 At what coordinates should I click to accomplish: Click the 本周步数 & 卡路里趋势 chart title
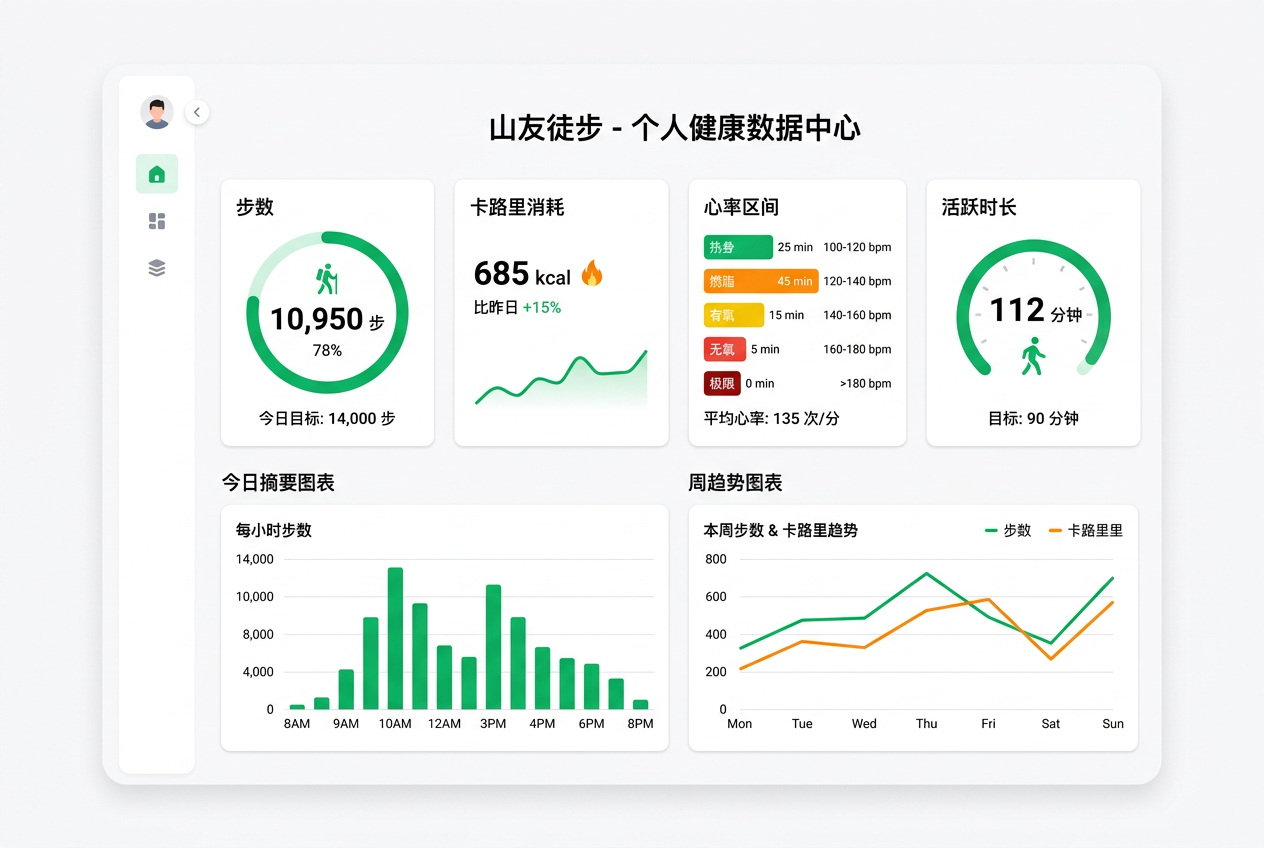[780, 530]
